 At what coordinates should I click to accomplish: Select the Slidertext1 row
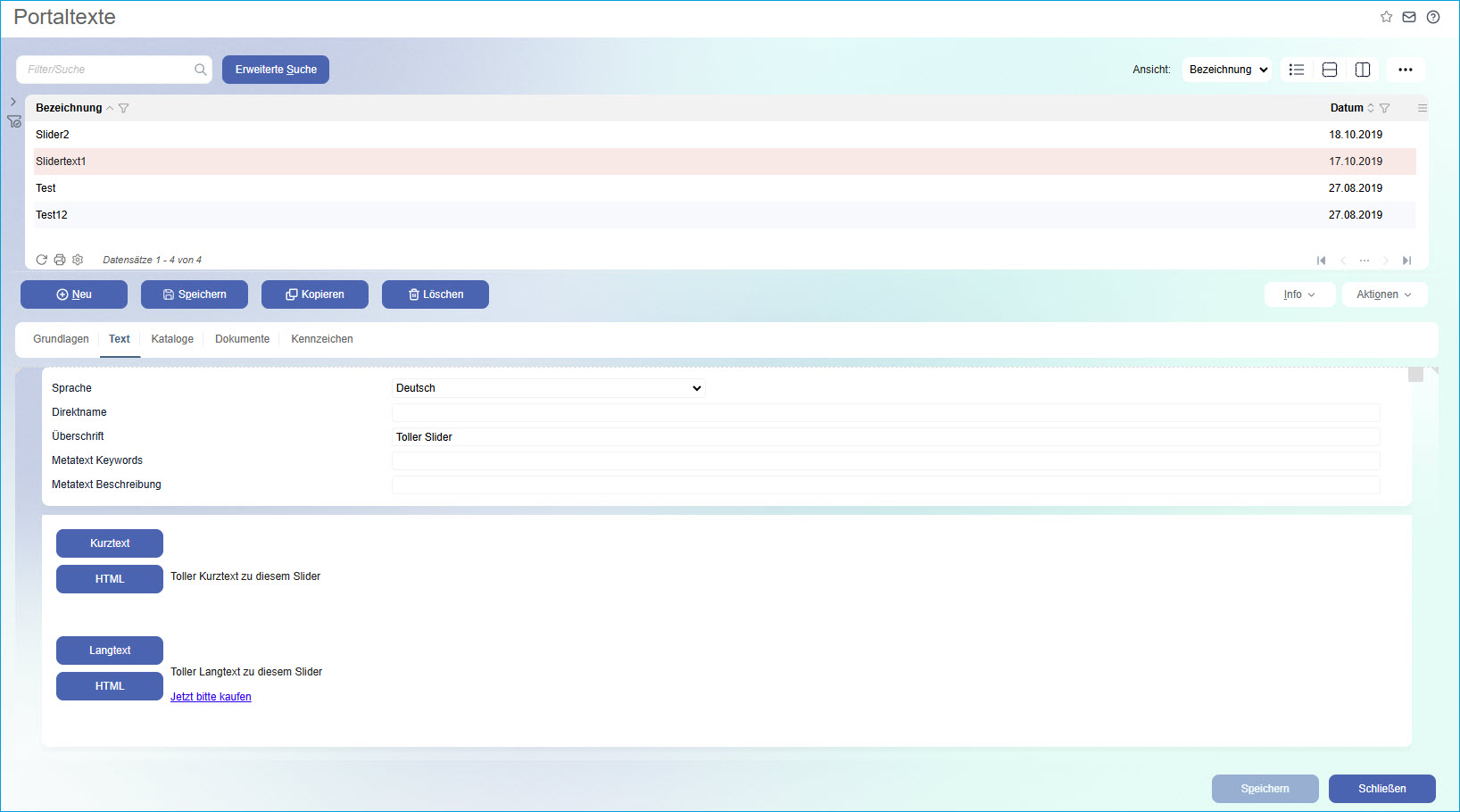(x=725, y=162)
